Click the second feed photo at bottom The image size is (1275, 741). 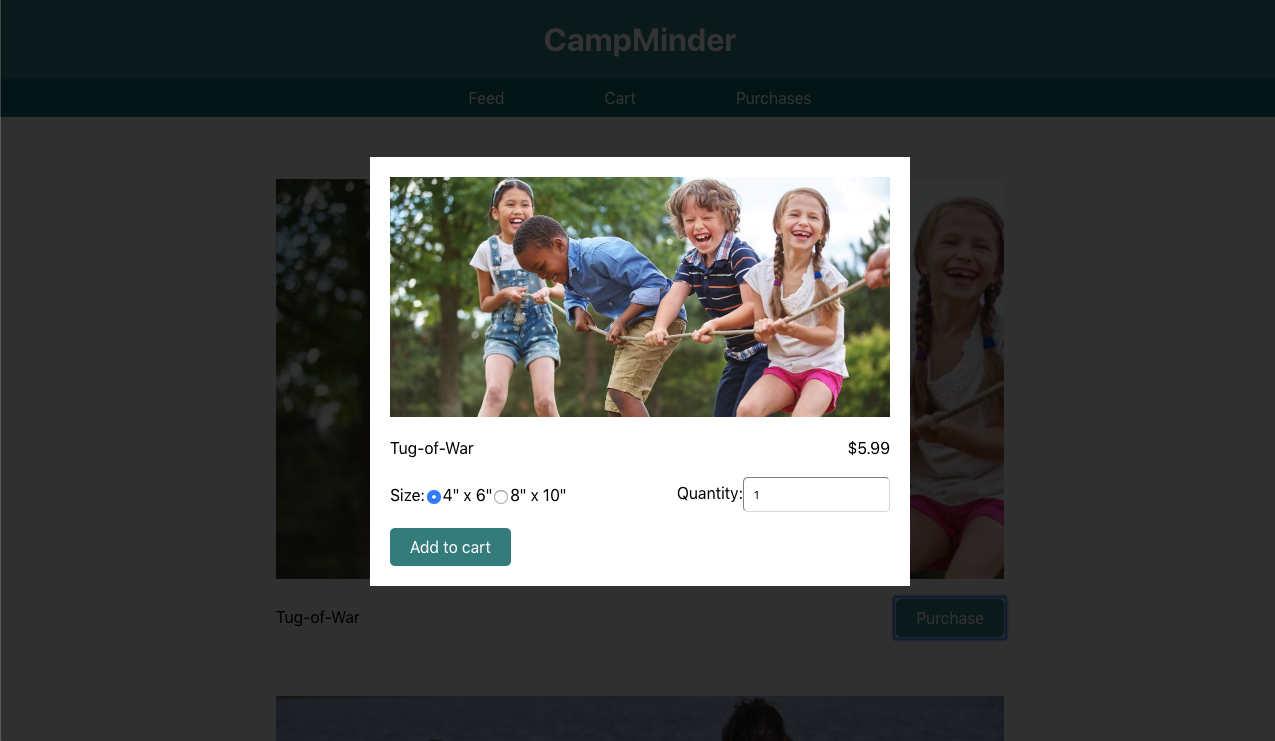click(x=640, y=718)
